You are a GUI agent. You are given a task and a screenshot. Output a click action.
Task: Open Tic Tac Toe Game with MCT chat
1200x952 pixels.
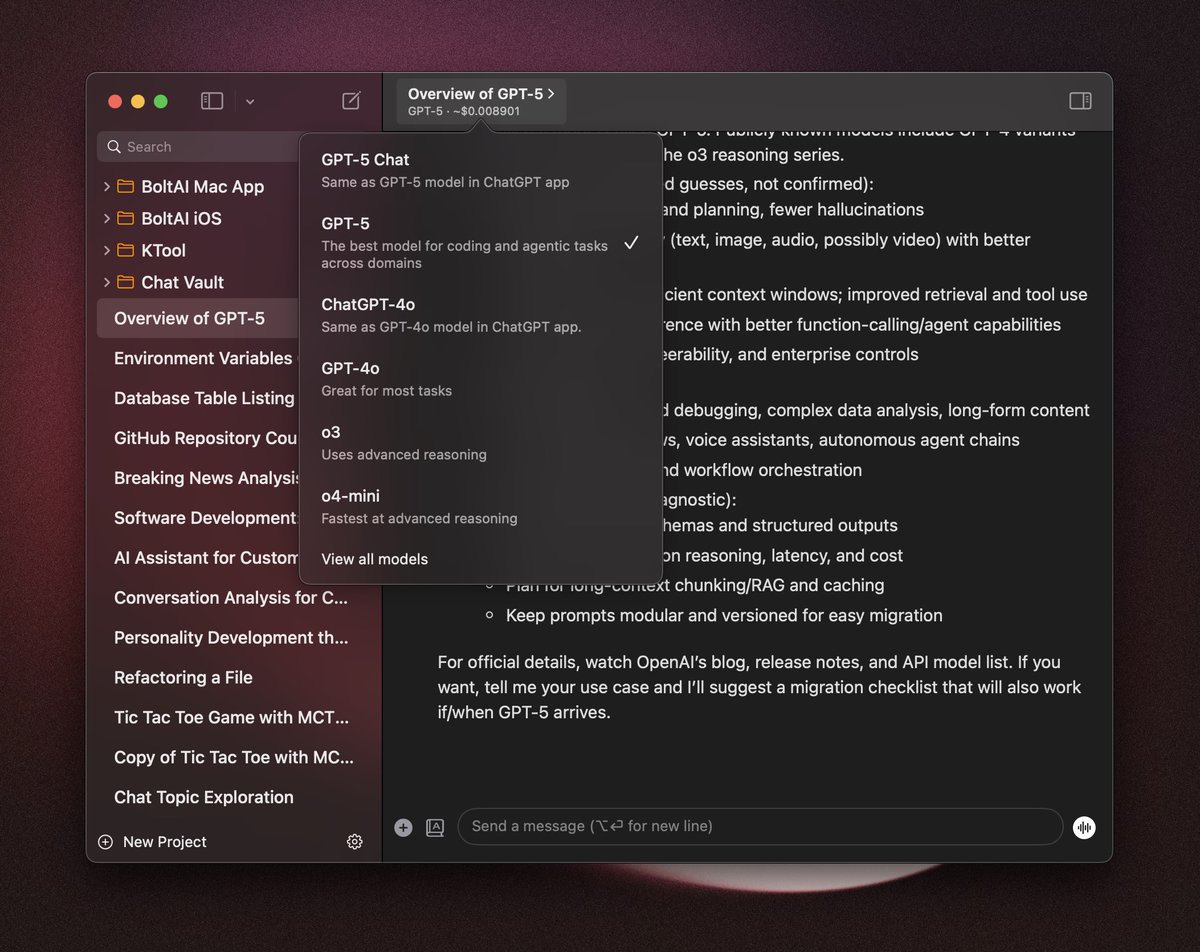pos(232,718)
